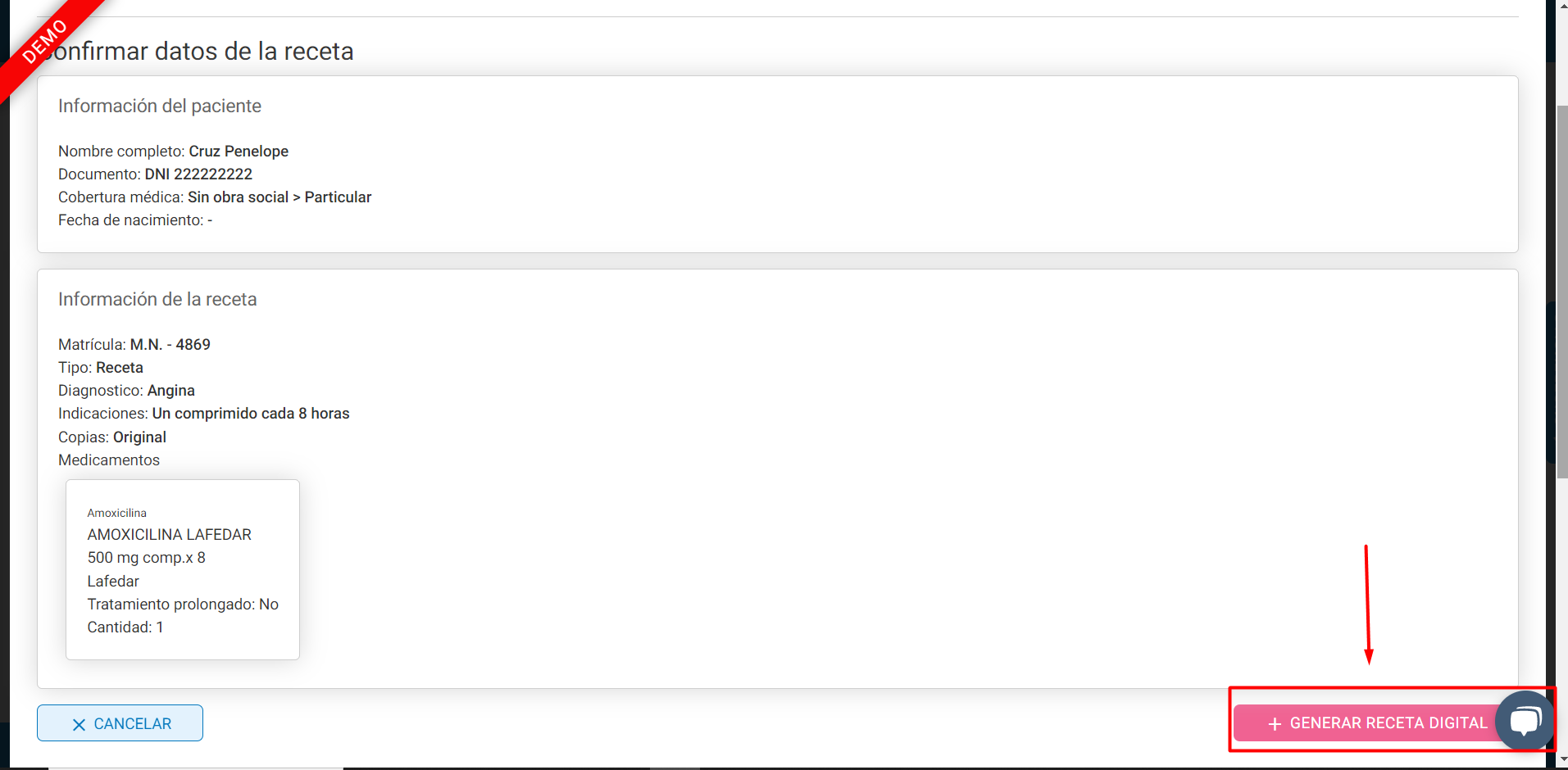Click the scrollbar down arrow at bottom right

(1562, 760)
